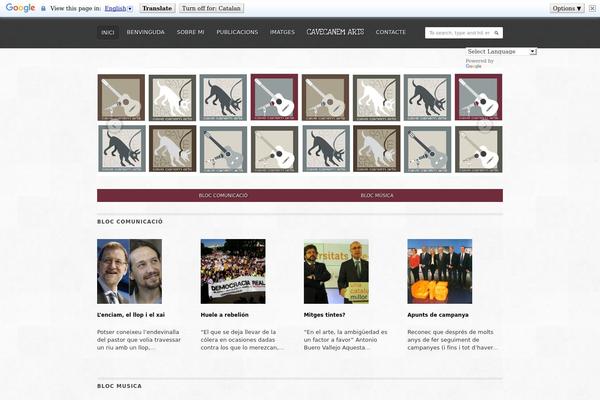Screen dimensions: 600x400
Task: Open the PUBLICACIONS menu
Action: click(237, 32)
